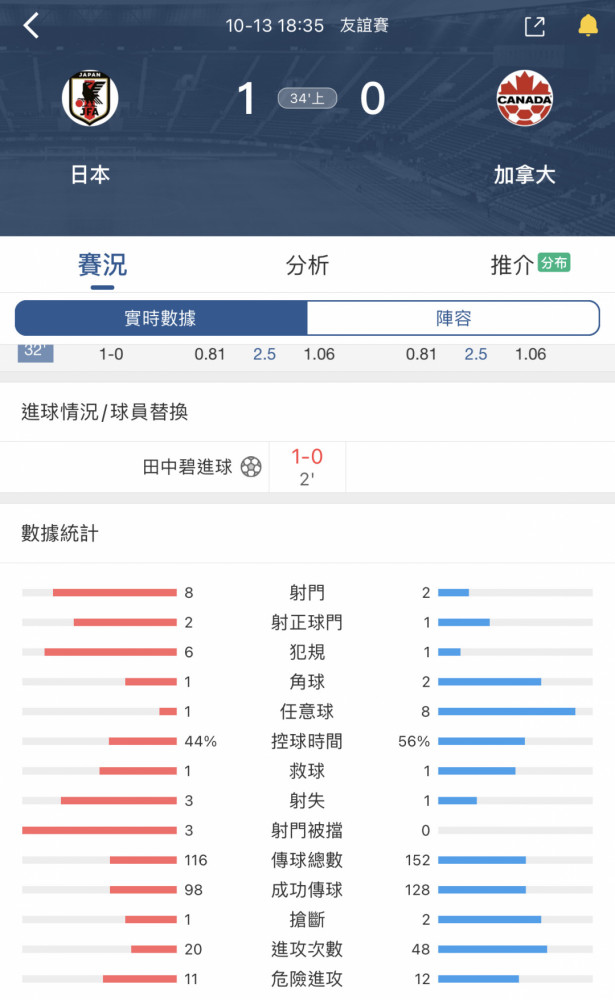Tap the Canada team crest
Viewport: 615px width, 1000px height.
(x=524, y=98)
